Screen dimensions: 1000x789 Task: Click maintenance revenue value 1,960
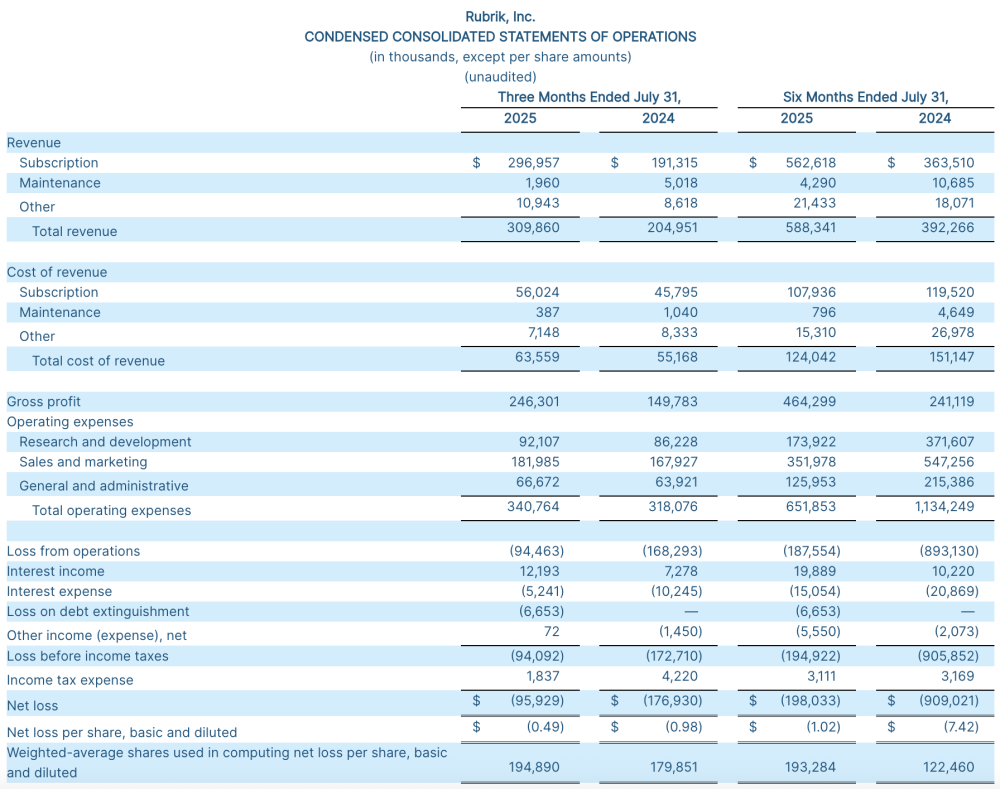542,183
